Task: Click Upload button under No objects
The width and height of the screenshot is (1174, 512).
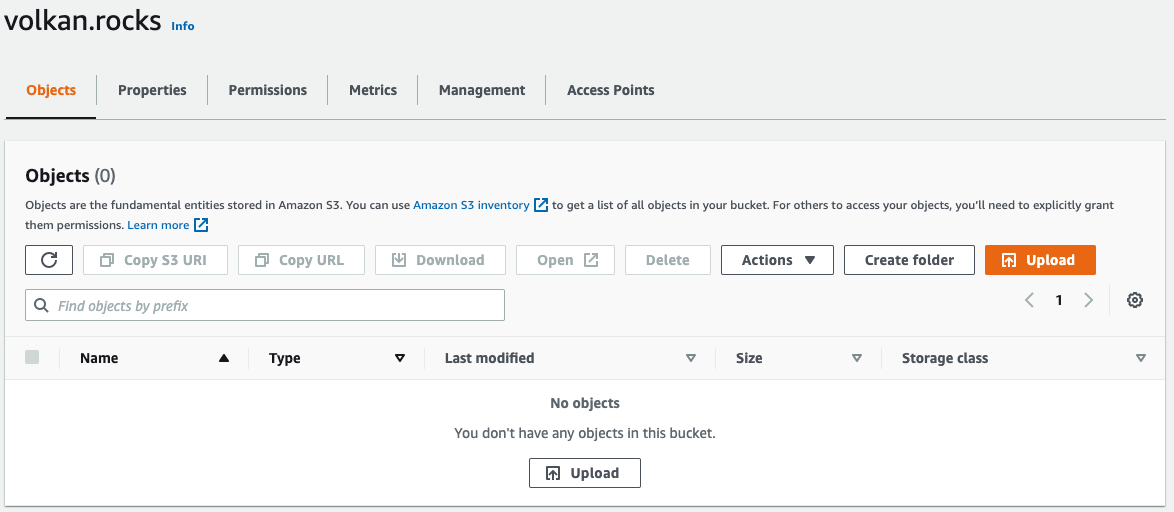Action: point(585,473)
